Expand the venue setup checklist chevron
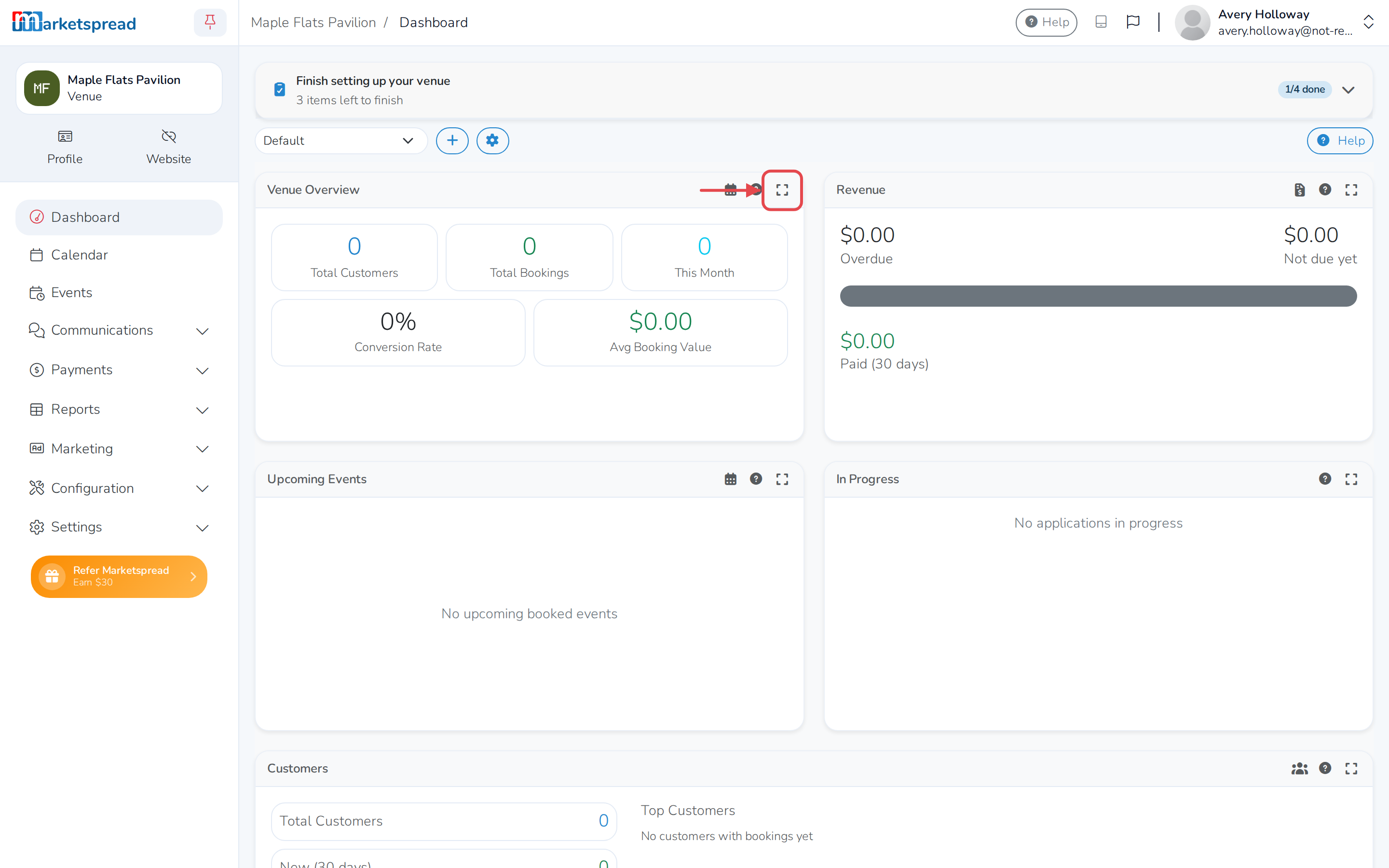The image size is (1389, 868). pyautogui.click(x=1348, y=90)
